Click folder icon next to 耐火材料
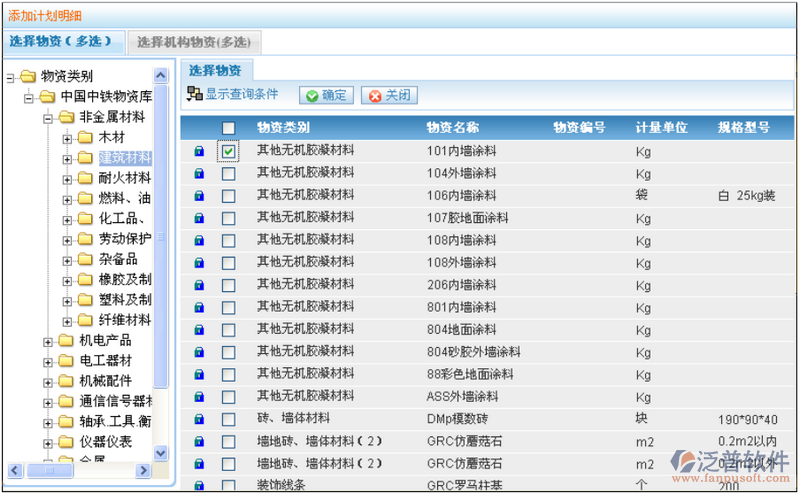Screen dimensions: 800x494 [x=85, y=178]
